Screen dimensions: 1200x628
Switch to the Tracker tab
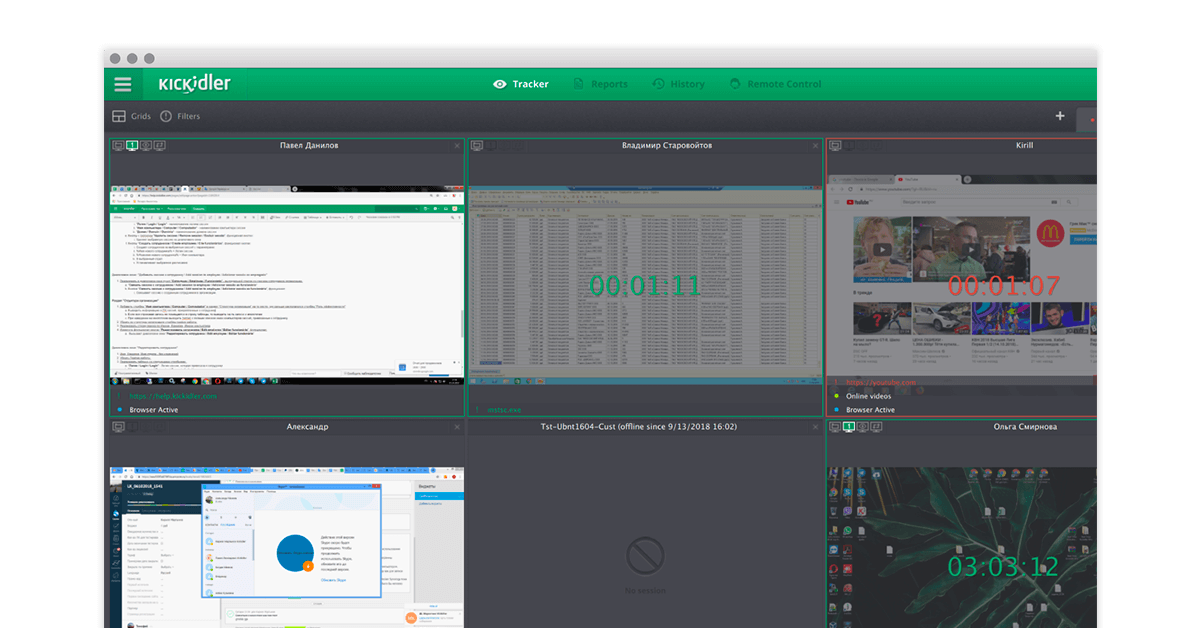pyautogui.click(x=521, y=84)
